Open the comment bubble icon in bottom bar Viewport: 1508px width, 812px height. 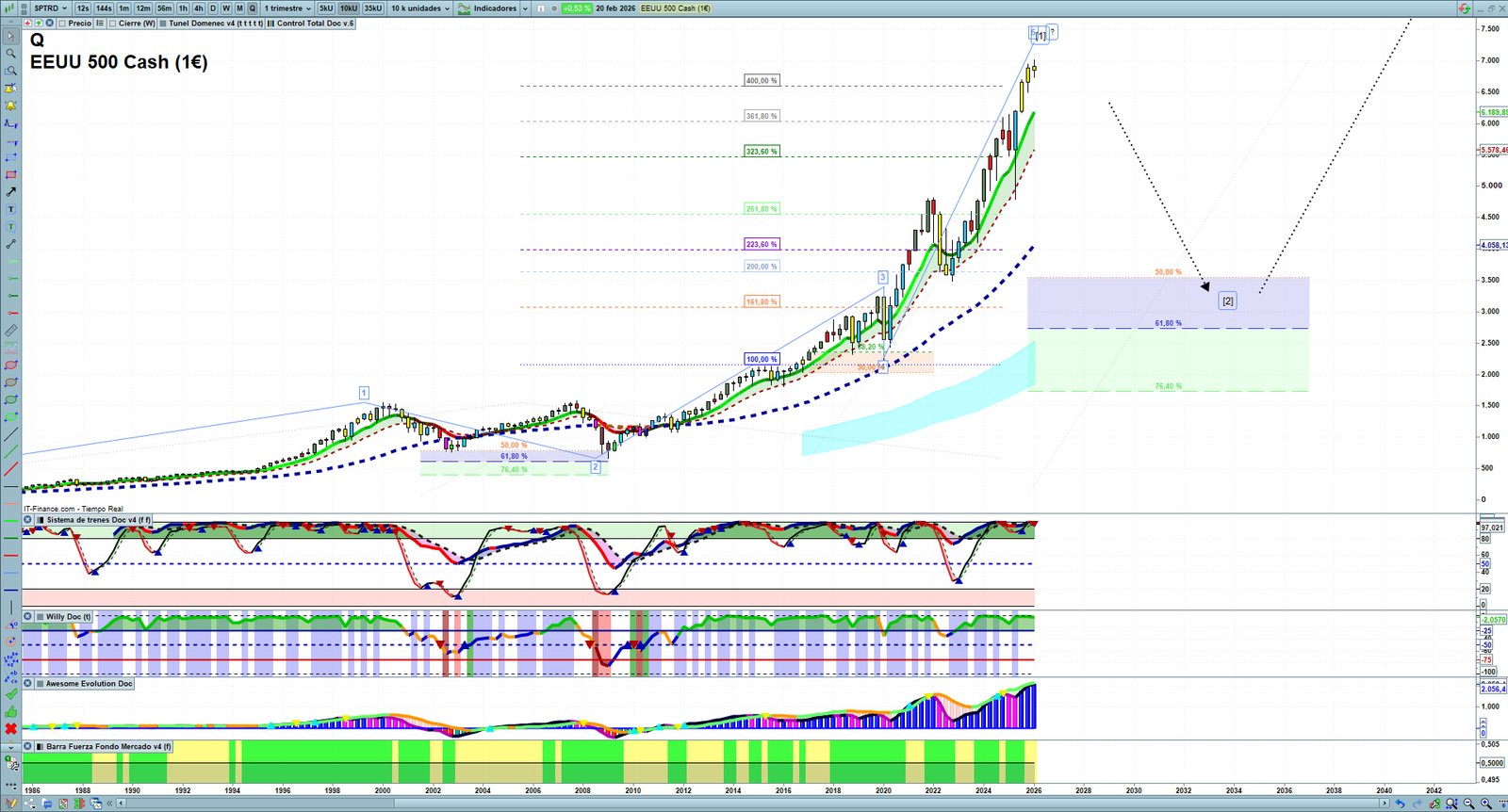pos(47,804)
